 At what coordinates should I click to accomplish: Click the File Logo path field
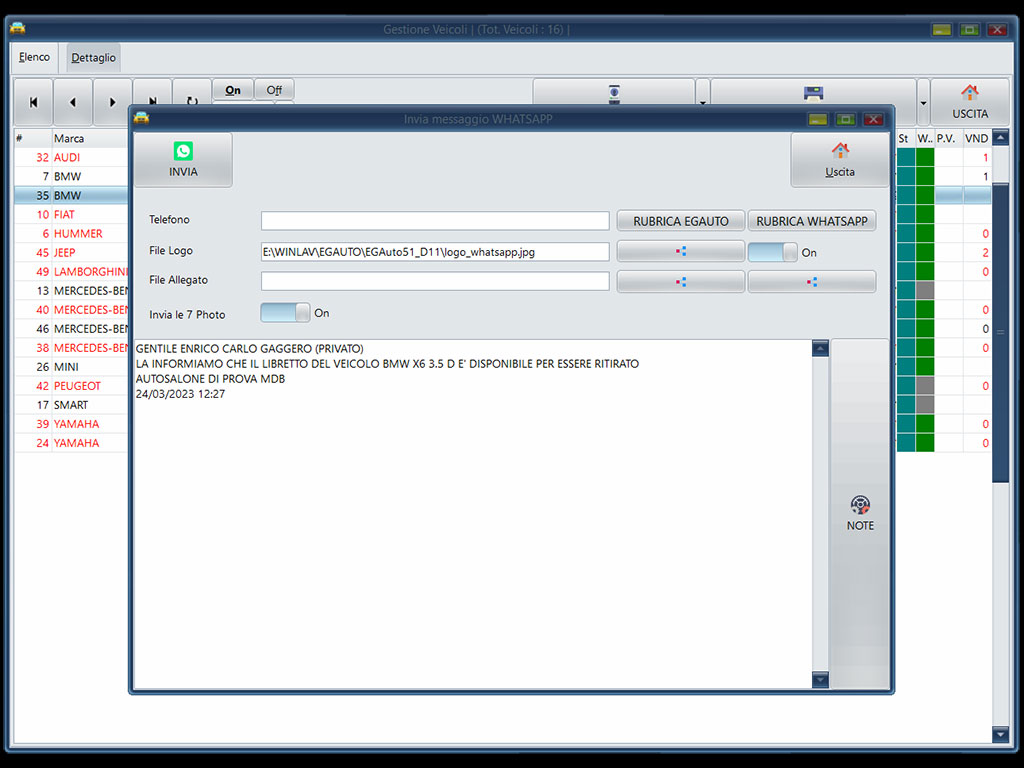coord(435,251)
